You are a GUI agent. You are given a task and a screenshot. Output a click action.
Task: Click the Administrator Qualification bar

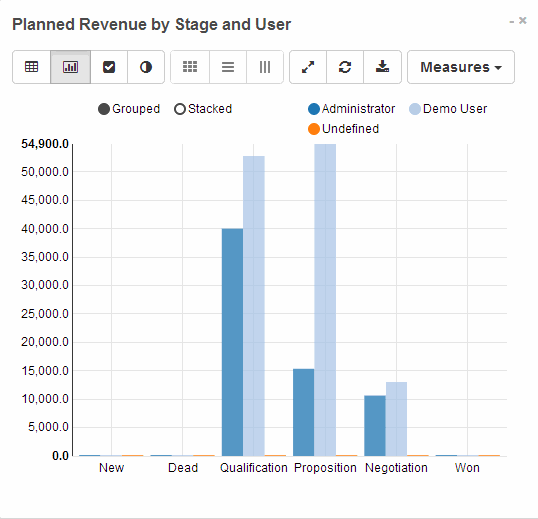pos(232,342)
